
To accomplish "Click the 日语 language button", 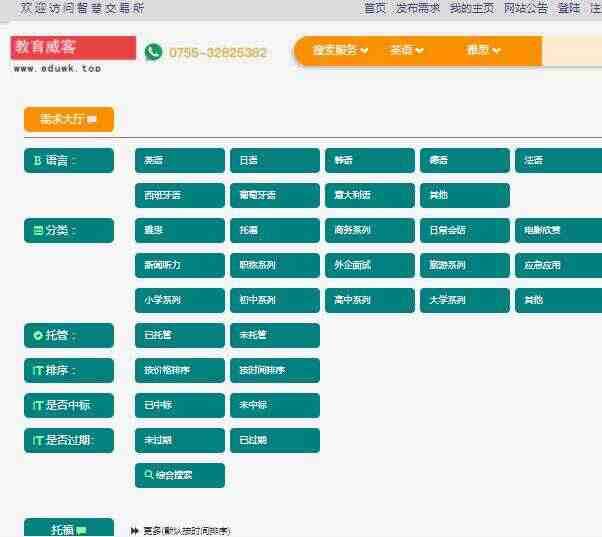I will point(275,160).
